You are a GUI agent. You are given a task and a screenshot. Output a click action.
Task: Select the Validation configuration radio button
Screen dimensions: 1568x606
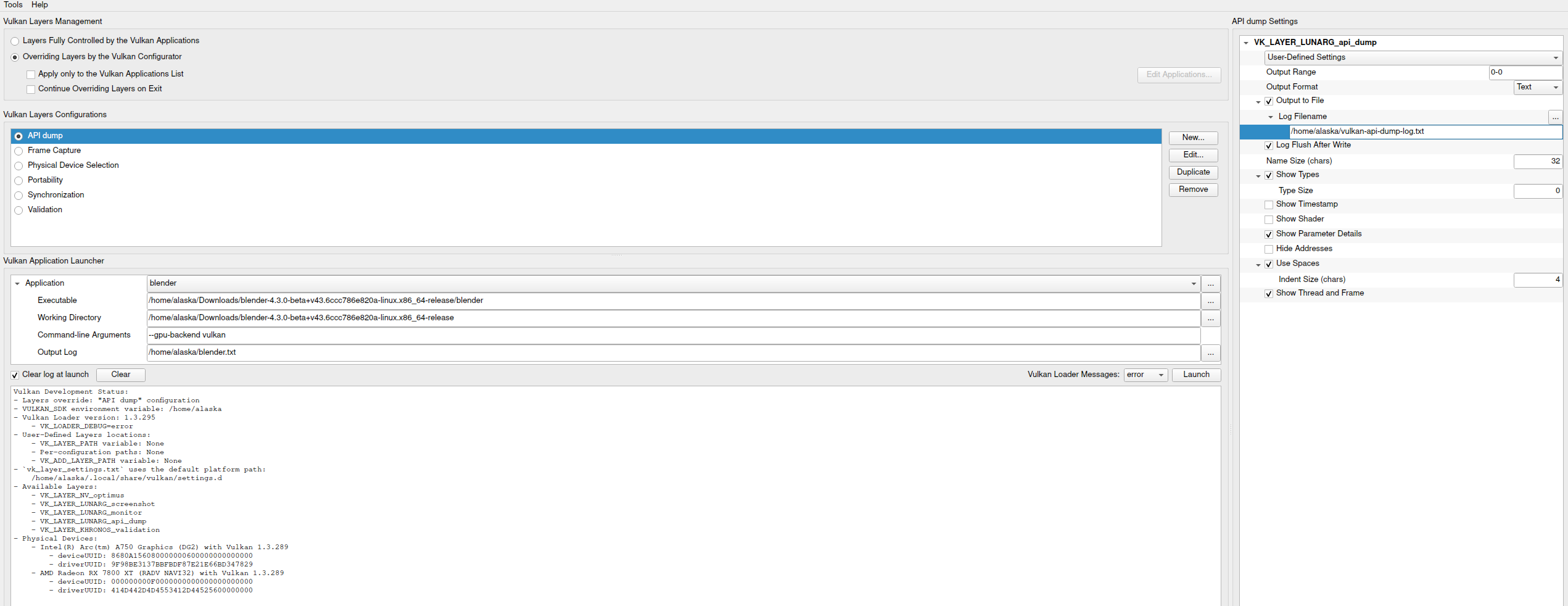[x=19, y=210]
